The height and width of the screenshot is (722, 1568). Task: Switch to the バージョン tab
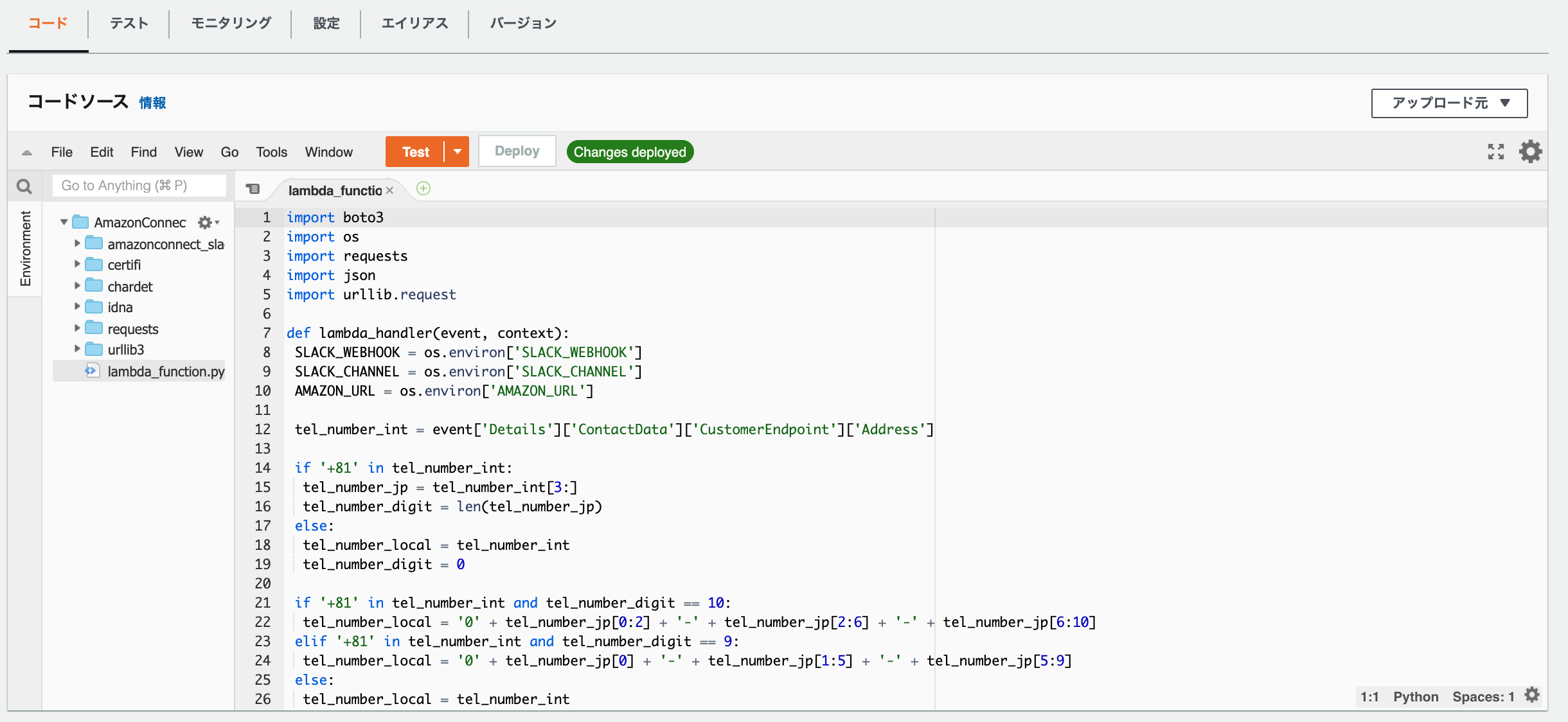(523, 23)
